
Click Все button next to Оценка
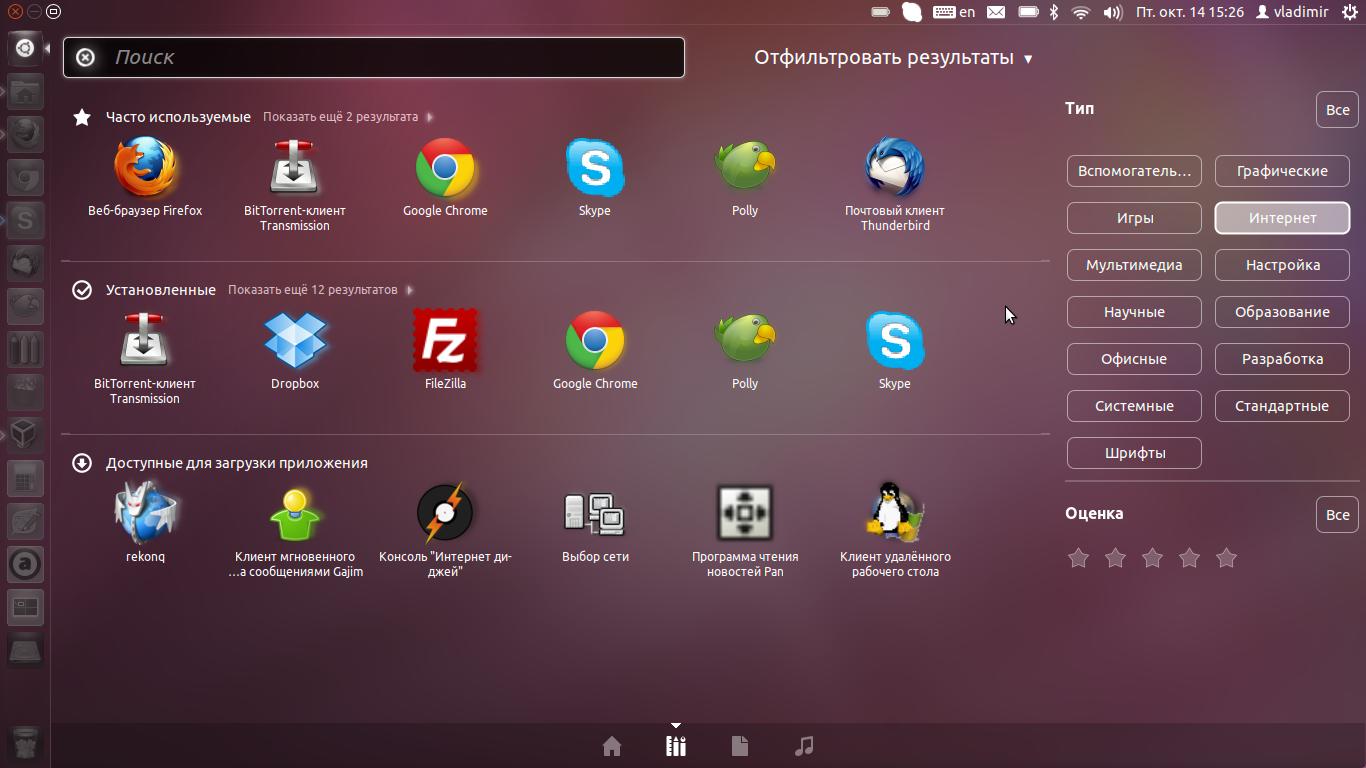[1337, 515]
